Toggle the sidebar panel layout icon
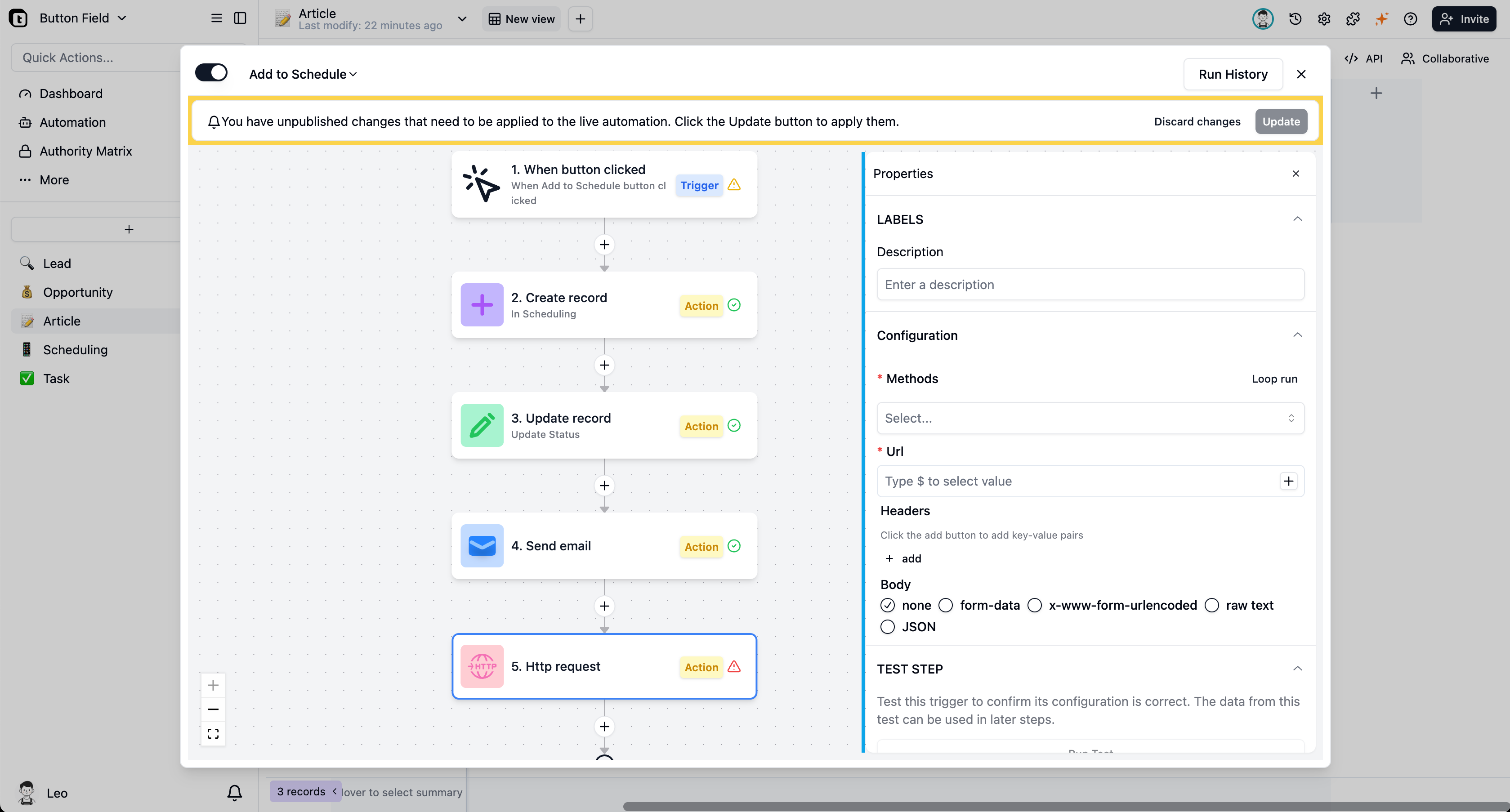 click(x=240, y=18)
